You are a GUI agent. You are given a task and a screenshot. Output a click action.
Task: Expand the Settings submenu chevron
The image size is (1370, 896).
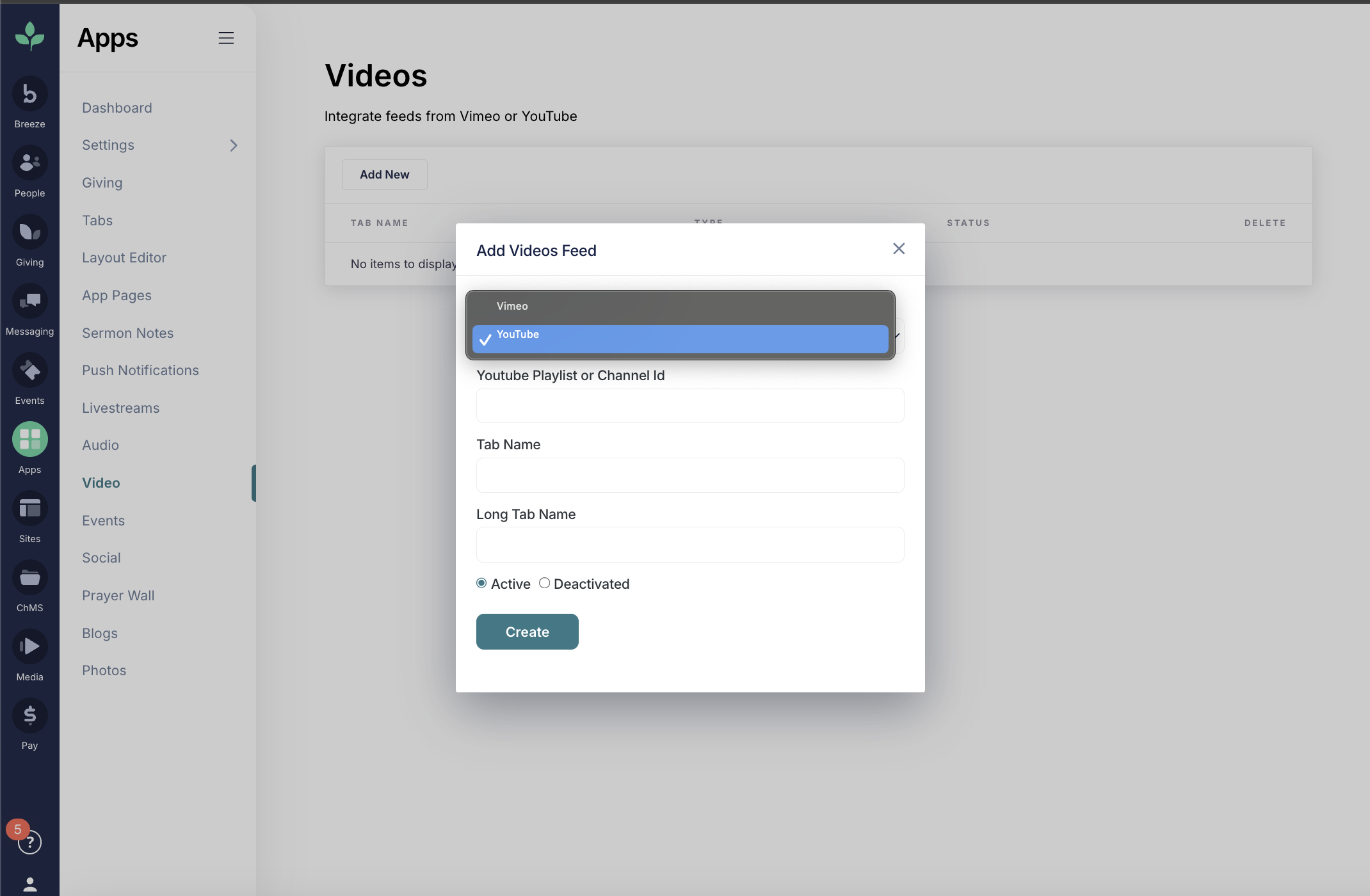[234, 145]
